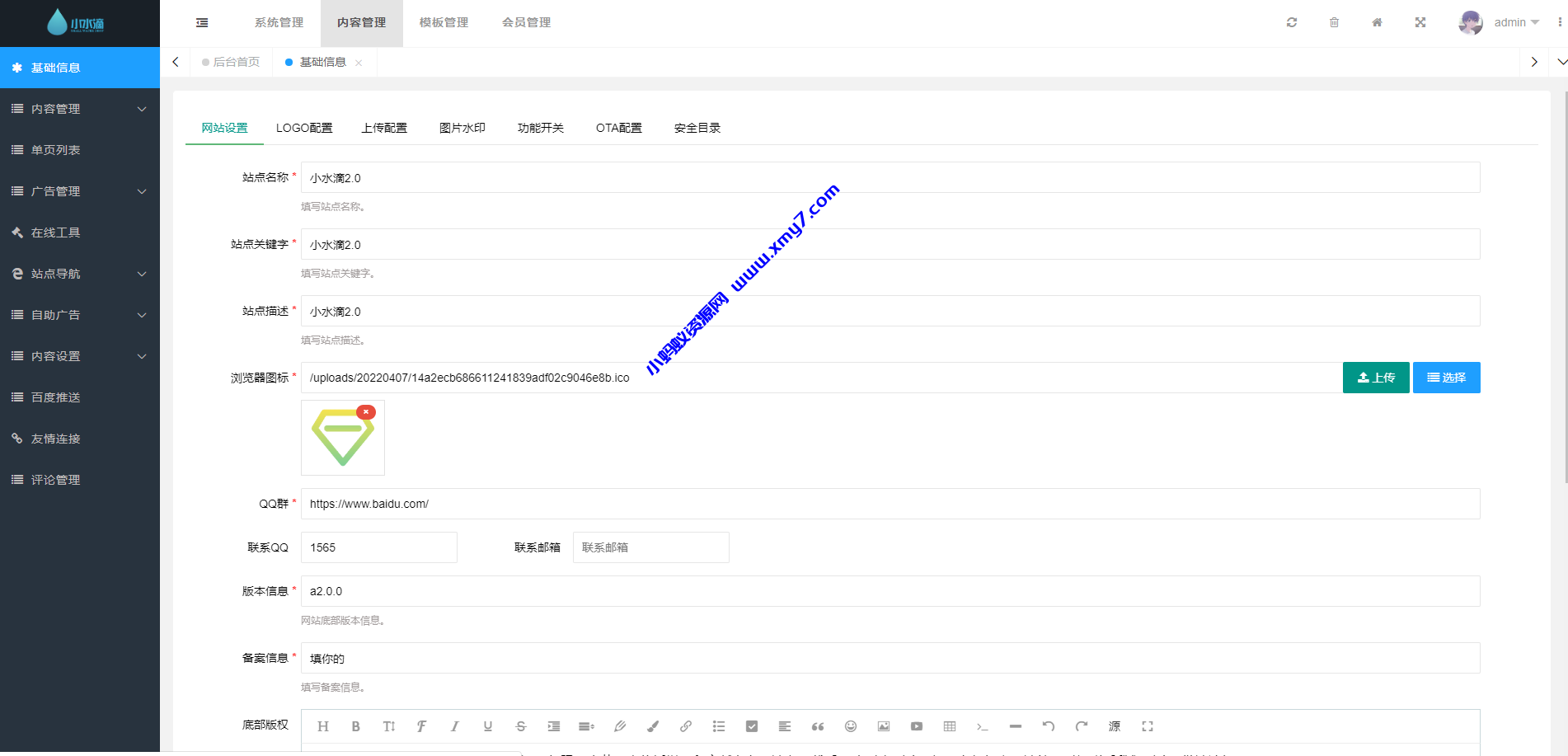The height and width of the screenshot is (756, 1568).
Task: Open the trash/clear cache icon
Action: [1334, 22]
